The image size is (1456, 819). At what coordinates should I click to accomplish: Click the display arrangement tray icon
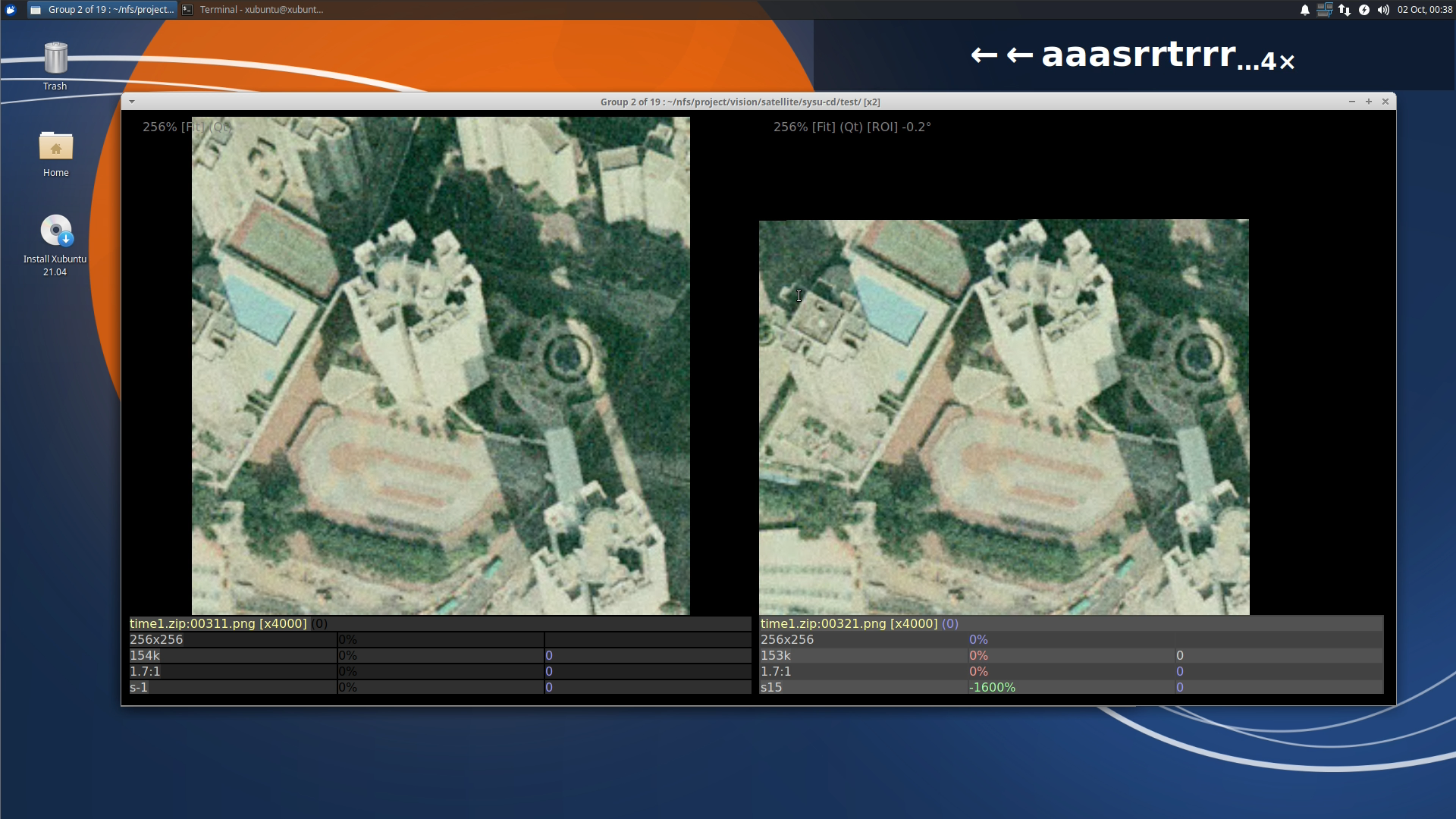1325,10
